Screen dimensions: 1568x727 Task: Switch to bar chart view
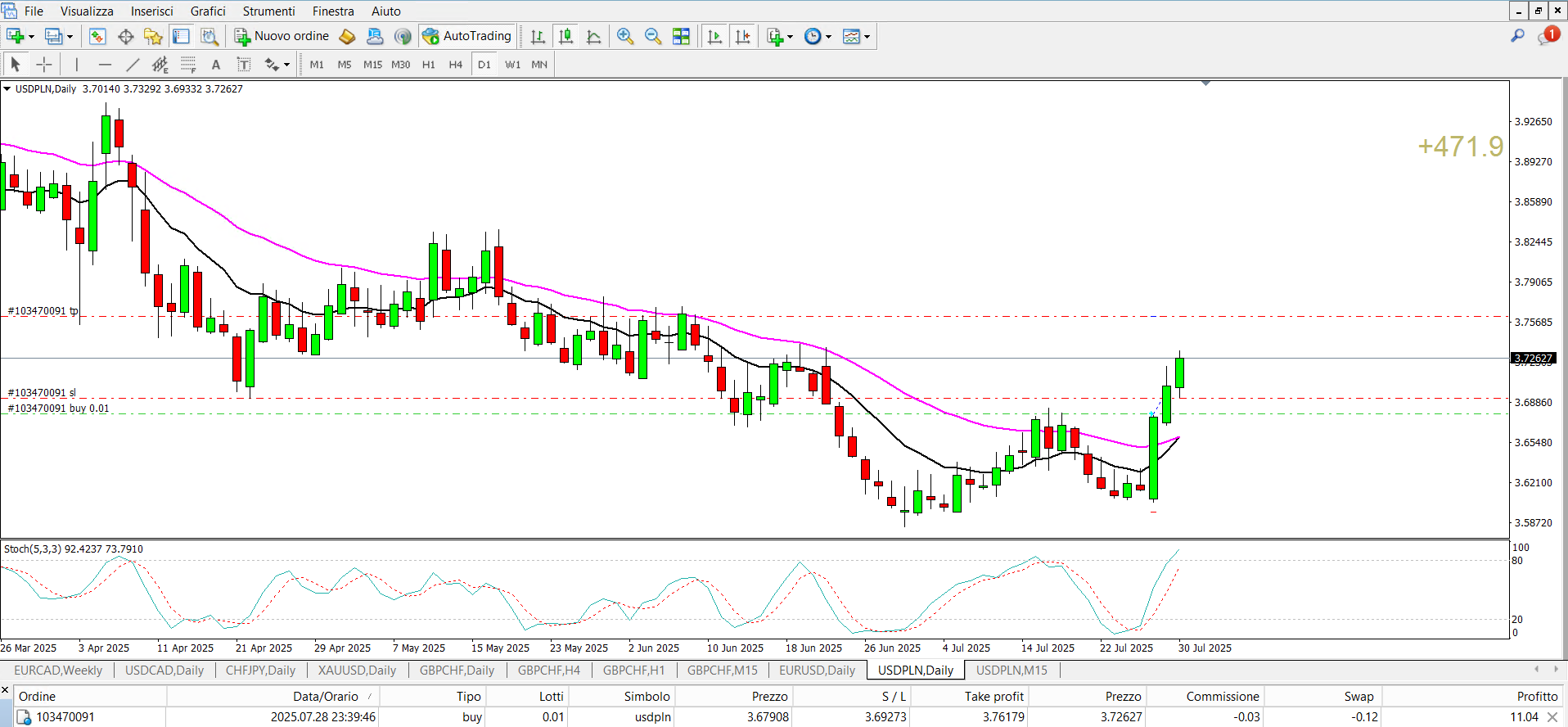click(538, 36)
